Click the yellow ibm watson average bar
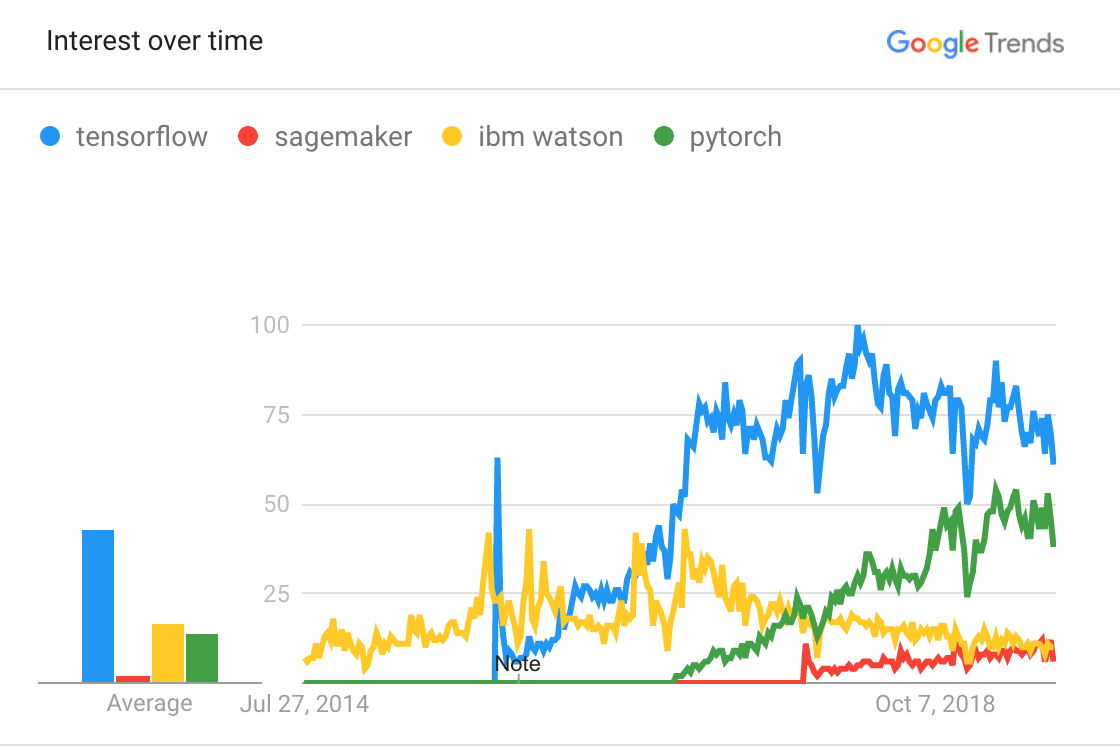The width and height of the screenshot is (1120, 746). 168,653
